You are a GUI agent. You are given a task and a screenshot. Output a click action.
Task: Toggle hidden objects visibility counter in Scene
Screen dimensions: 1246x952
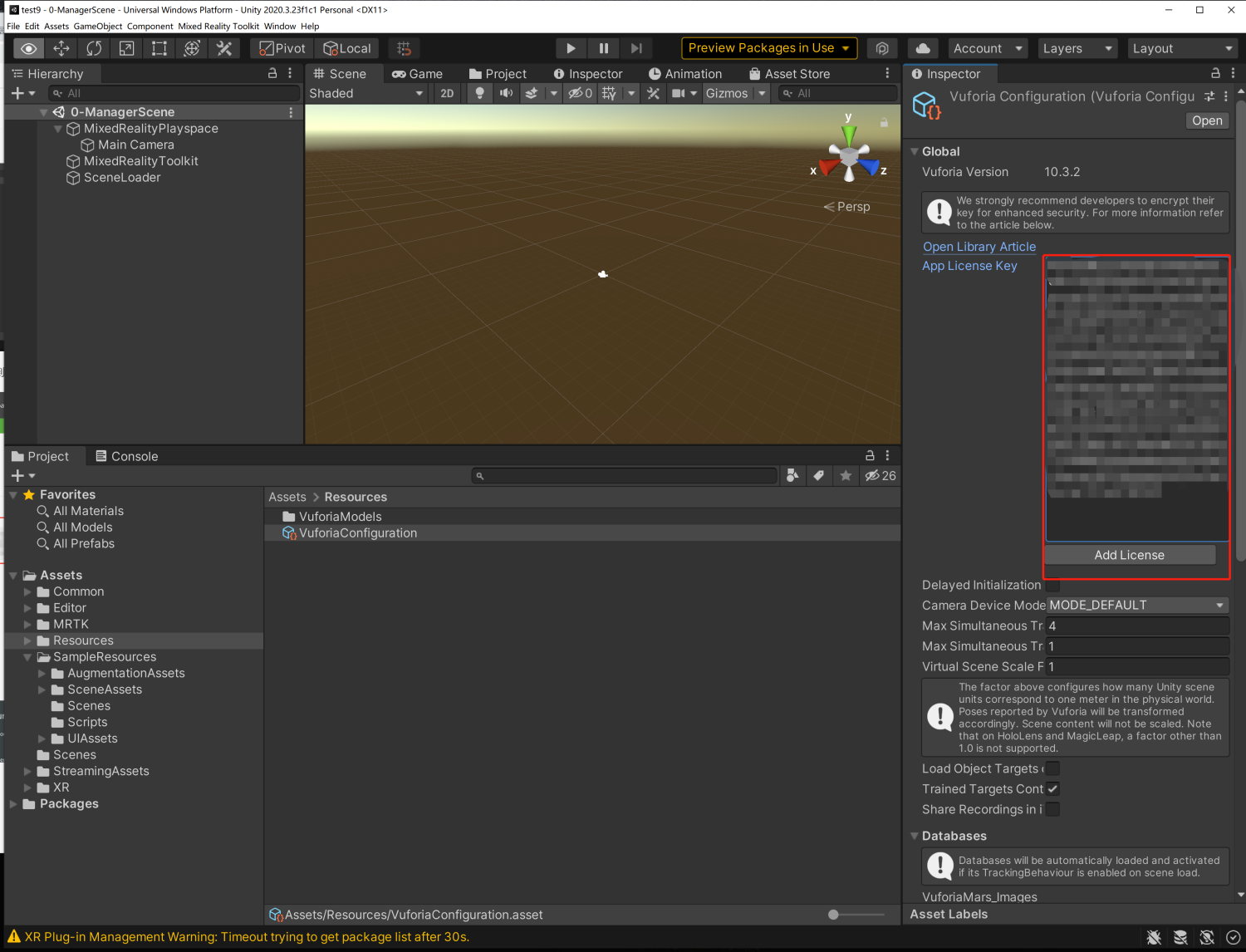580,93
